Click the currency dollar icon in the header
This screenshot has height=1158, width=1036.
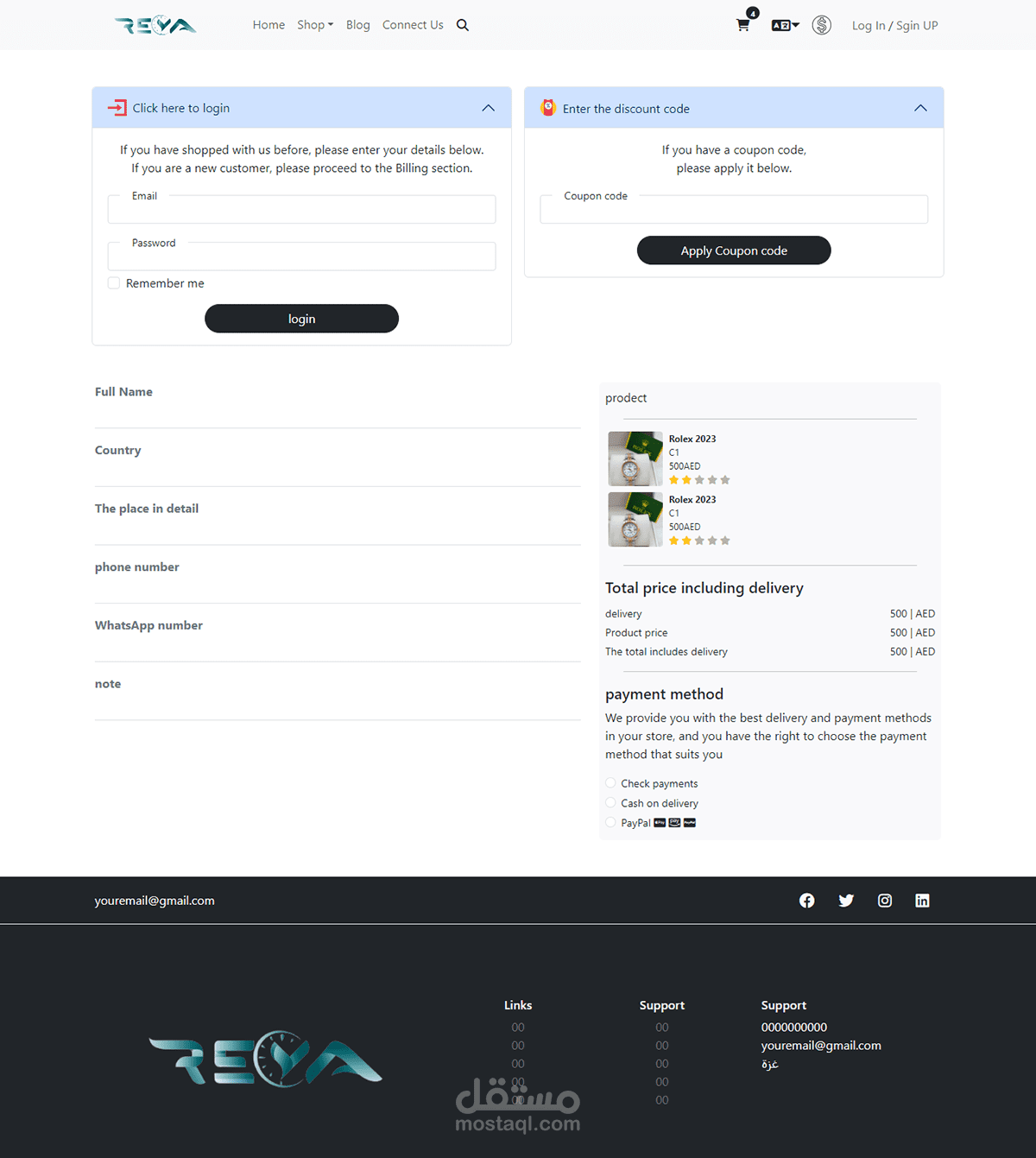click(x=821, y=25)
